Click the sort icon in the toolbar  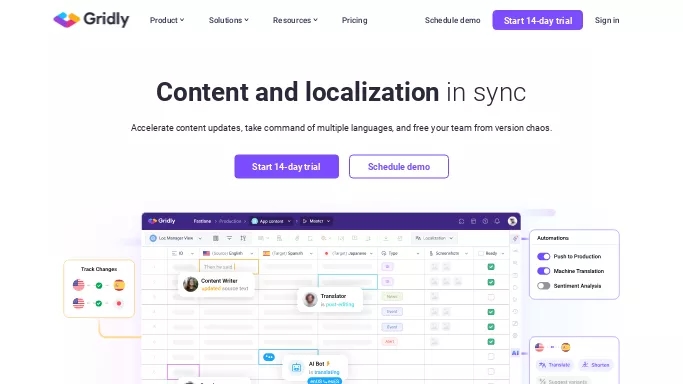[243, 238]
